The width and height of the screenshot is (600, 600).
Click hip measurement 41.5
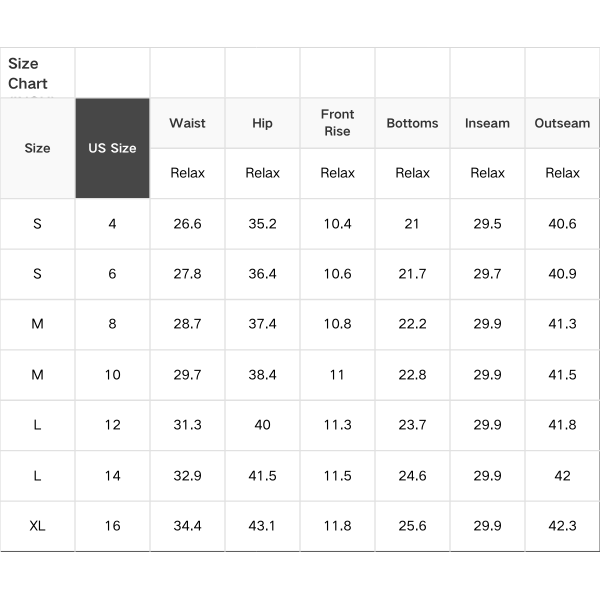click(x=262, y=476)
